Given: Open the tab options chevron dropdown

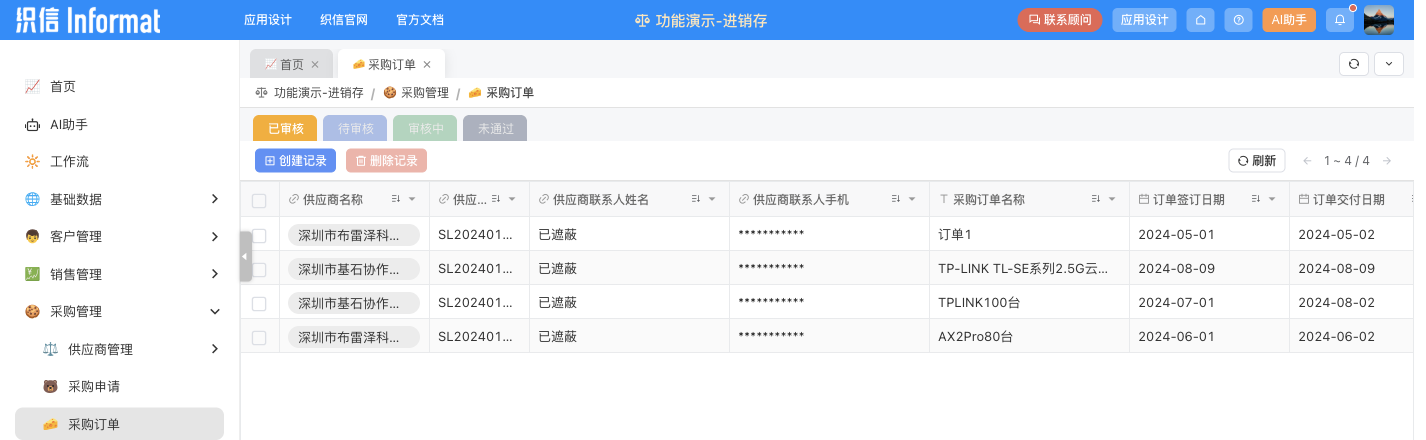Looking at the screenshot, I should tap(1389, 63).
